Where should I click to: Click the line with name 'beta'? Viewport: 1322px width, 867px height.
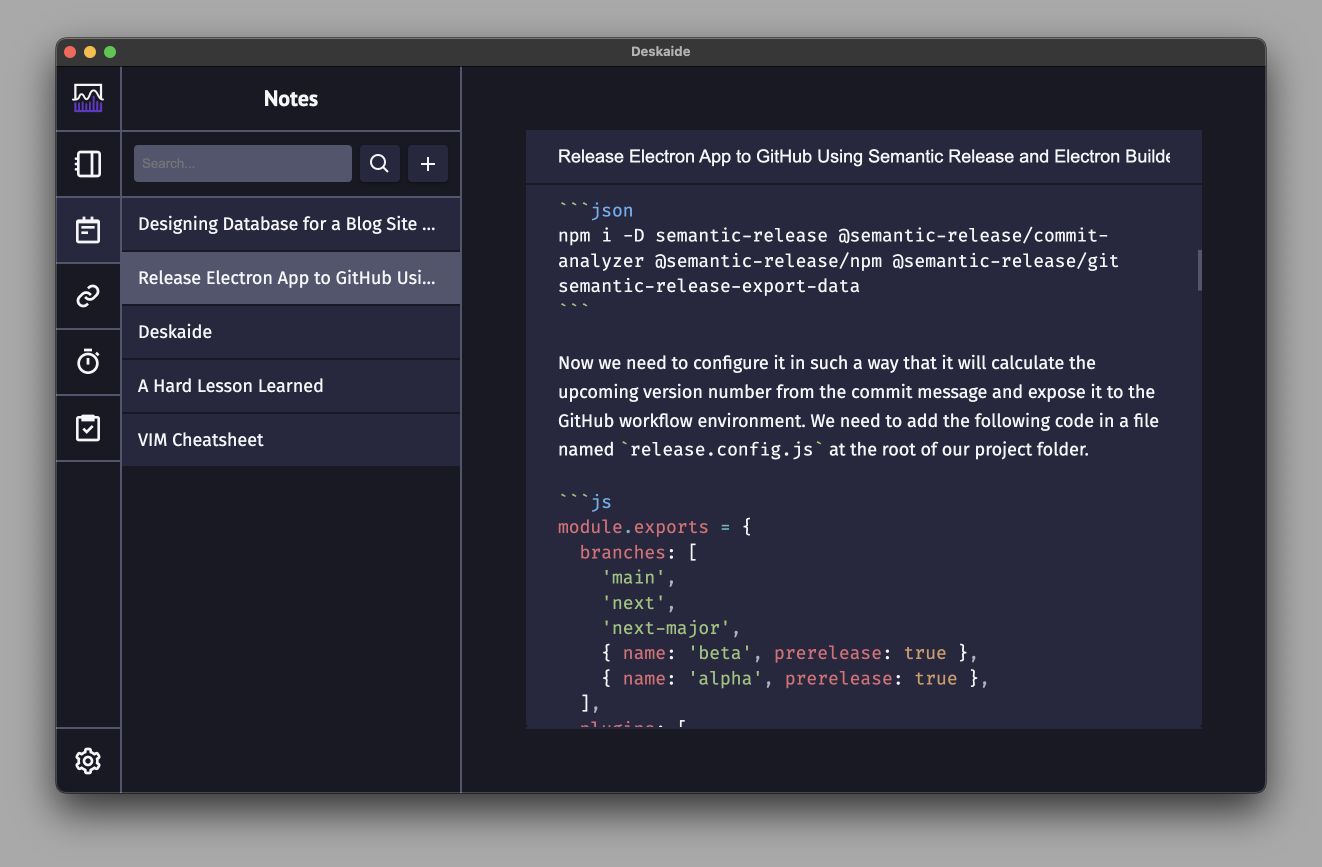(x=789, y=653)
